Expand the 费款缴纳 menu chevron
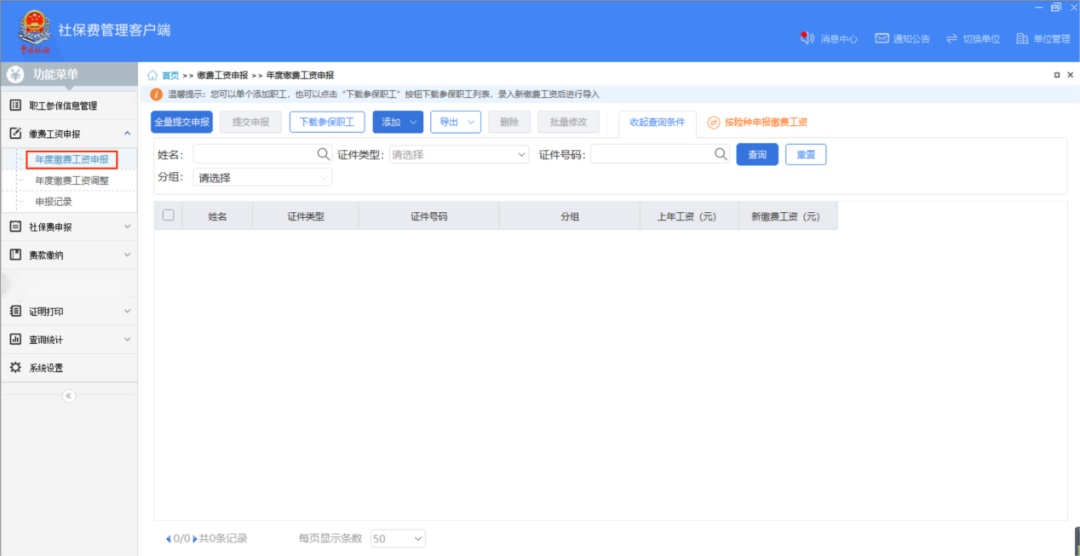 point(127,254)
